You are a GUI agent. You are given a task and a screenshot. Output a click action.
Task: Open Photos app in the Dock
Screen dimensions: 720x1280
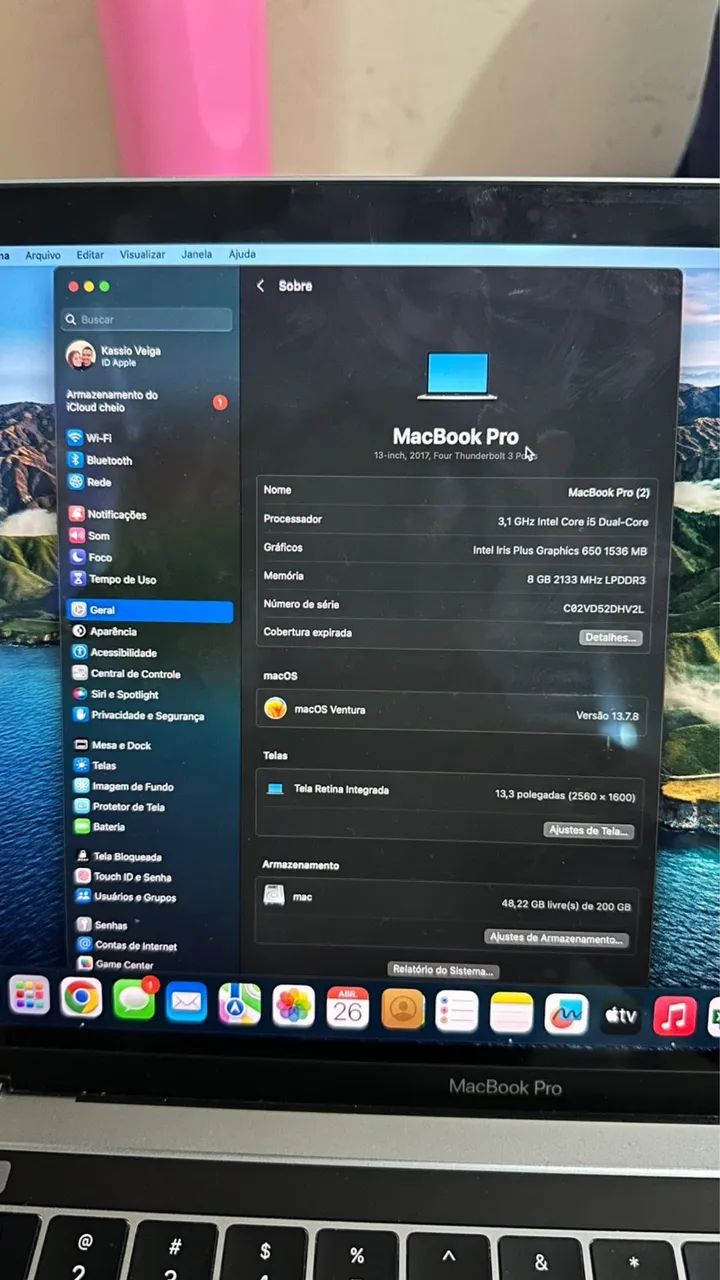click(294, 1006)
